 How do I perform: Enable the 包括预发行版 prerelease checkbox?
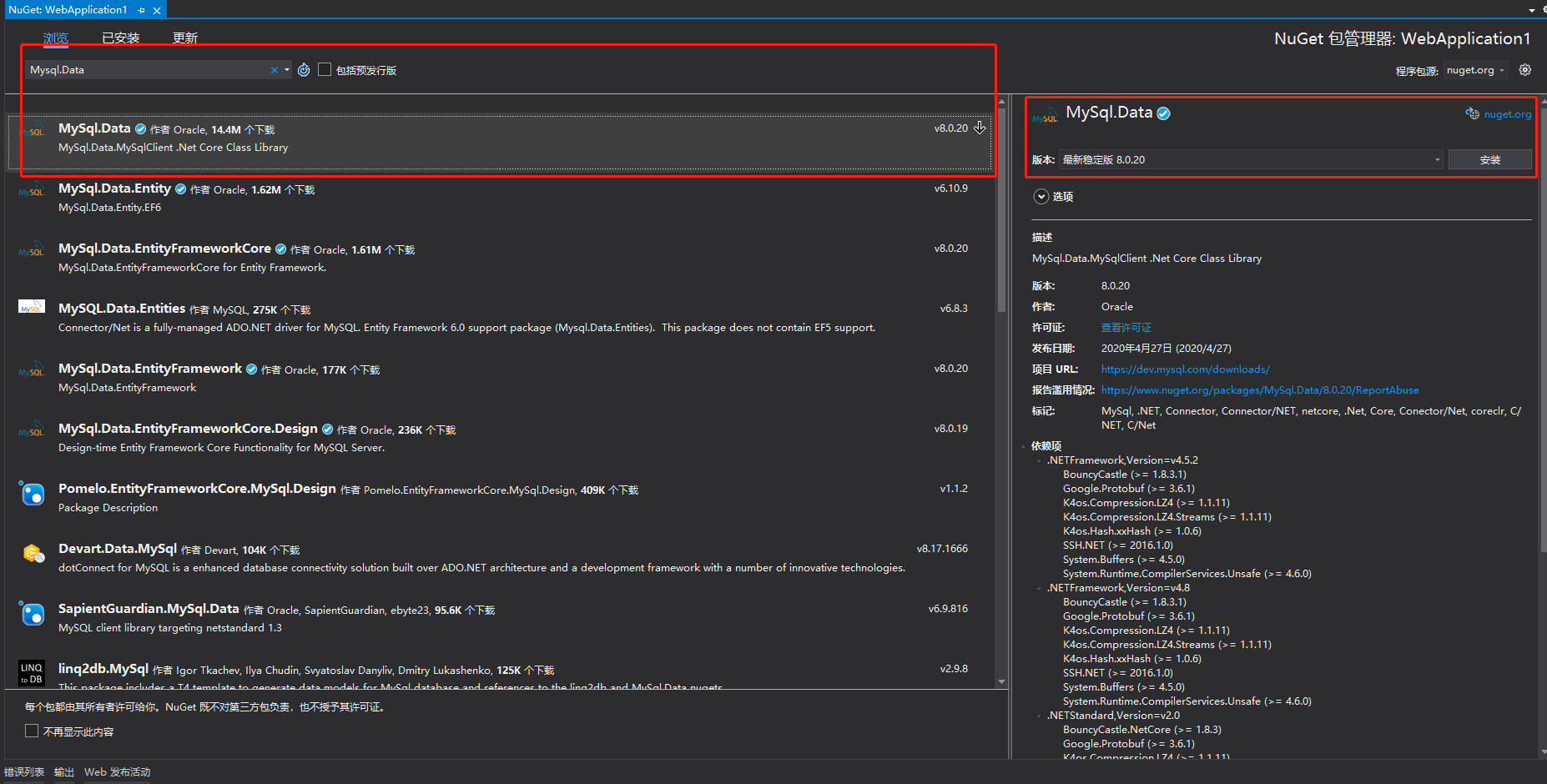pos(325,69)
